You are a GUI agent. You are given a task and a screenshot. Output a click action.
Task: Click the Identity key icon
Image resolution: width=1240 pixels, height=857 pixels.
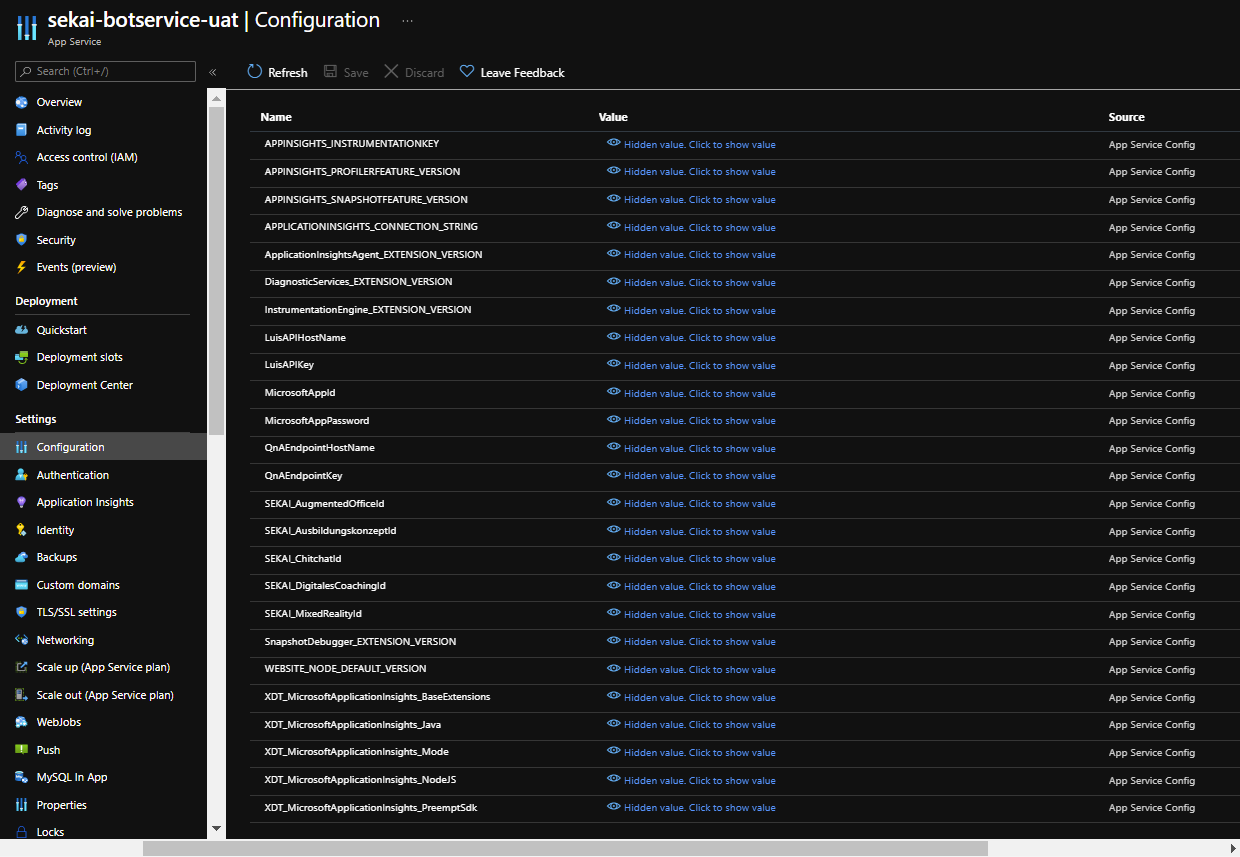click(21, 529)
